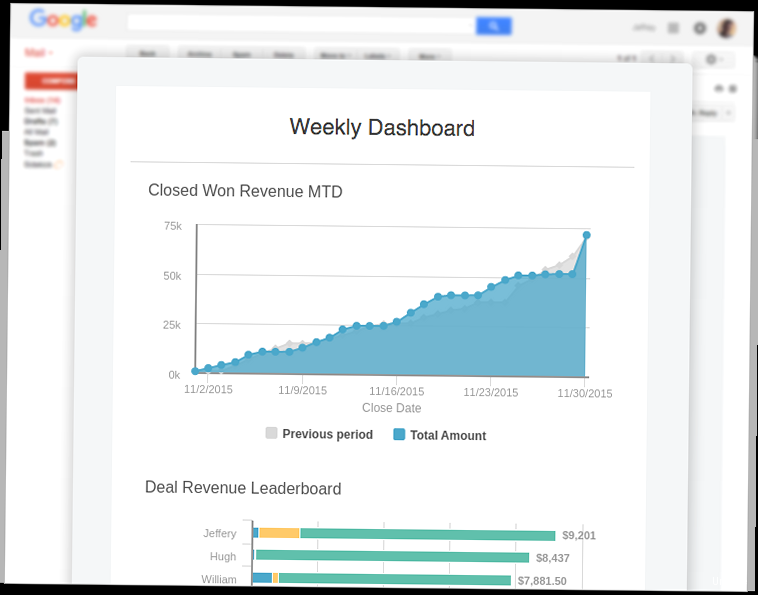Expand the Mail dropdown menu
This screenshot has height=595, width=758.
[39, 52]
